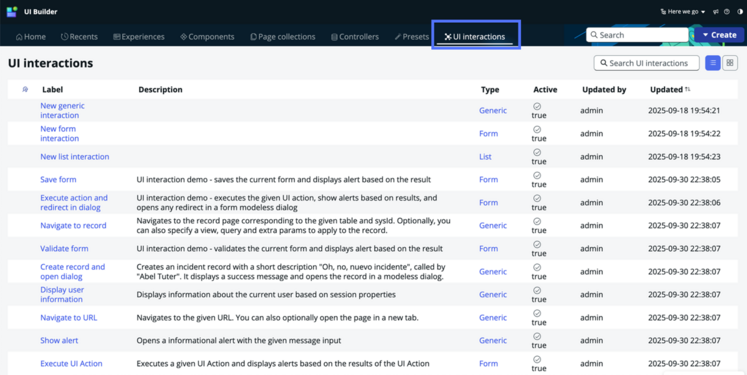The image size is (747, 375).
Task: Click the UI Builder logo icon
Action: click(x=12, y=11)
